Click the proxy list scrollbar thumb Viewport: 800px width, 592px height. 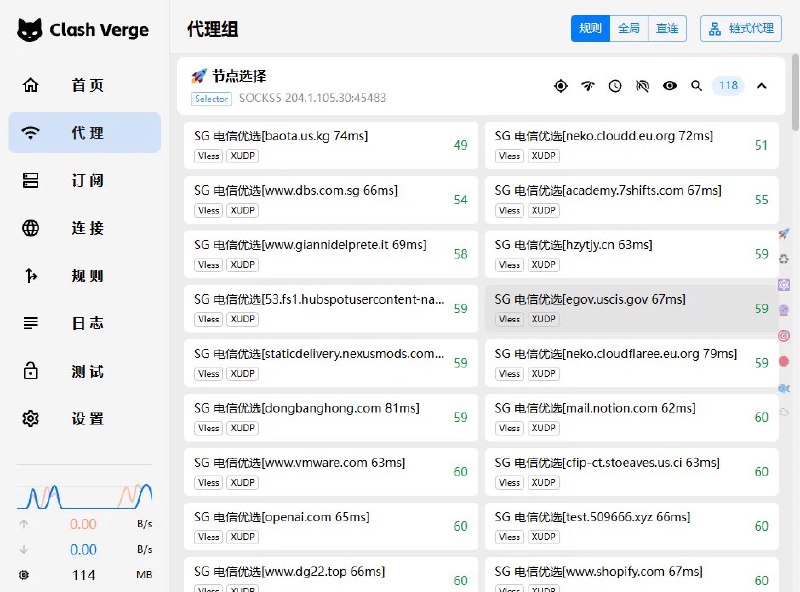[x=795, y=92]
